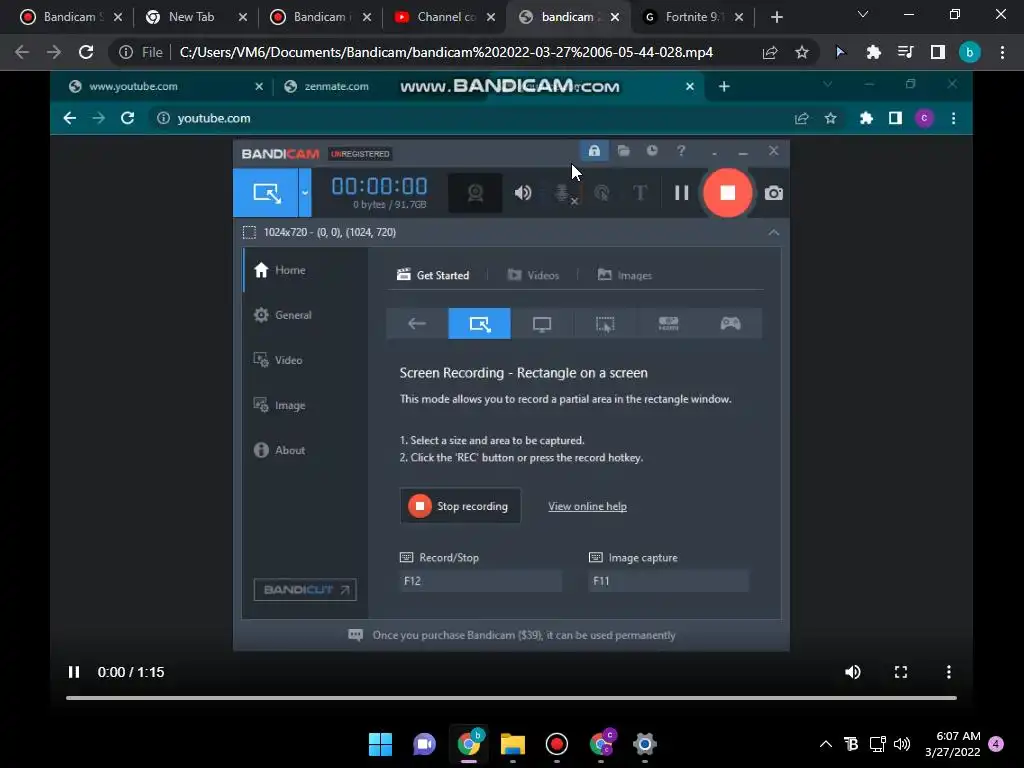
Task: Toggle the text overlay T icon
Action: click(x=639, y=193)
